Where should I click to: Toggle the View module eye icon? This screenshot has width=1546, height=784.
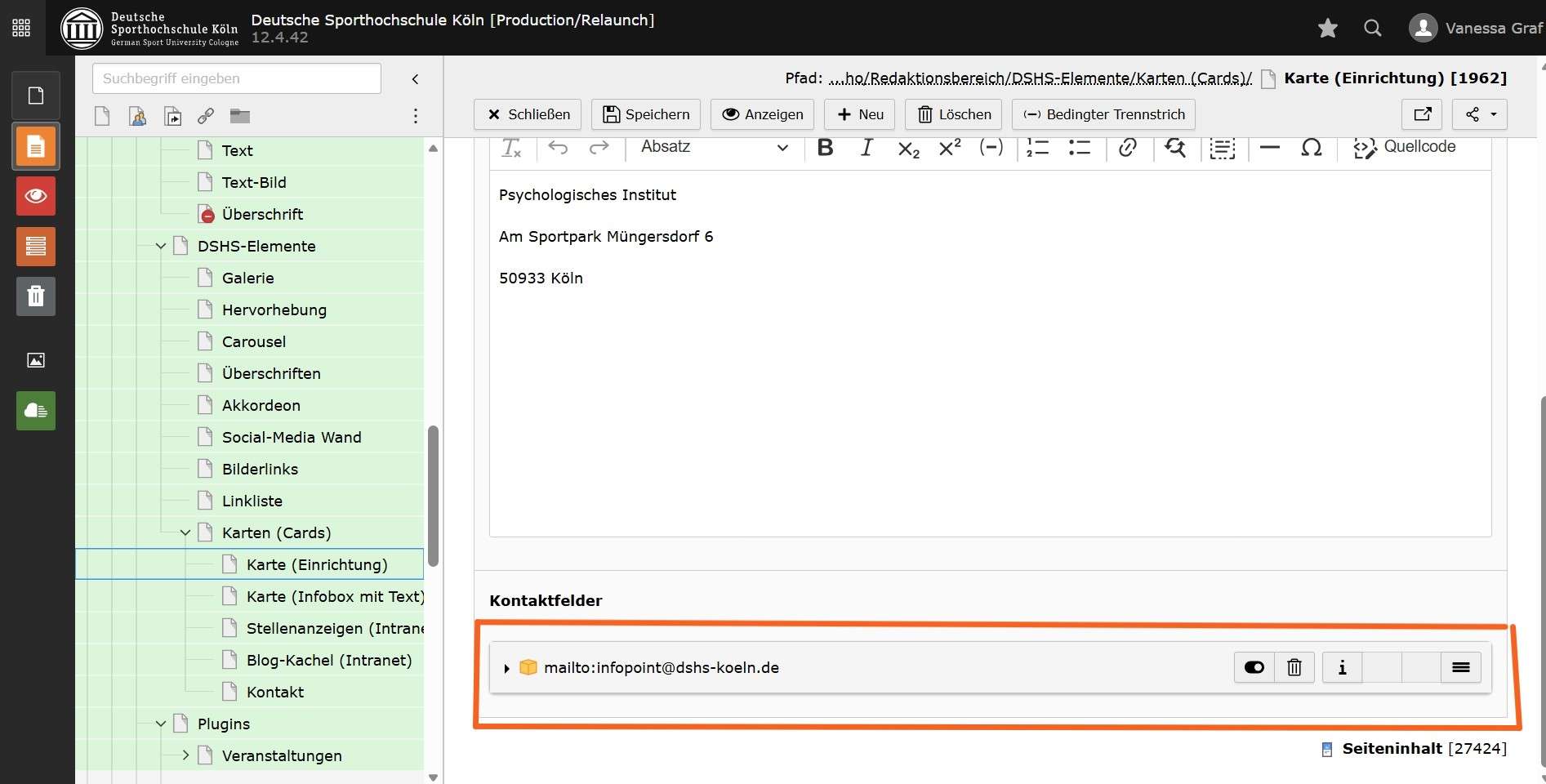point(36,197)
